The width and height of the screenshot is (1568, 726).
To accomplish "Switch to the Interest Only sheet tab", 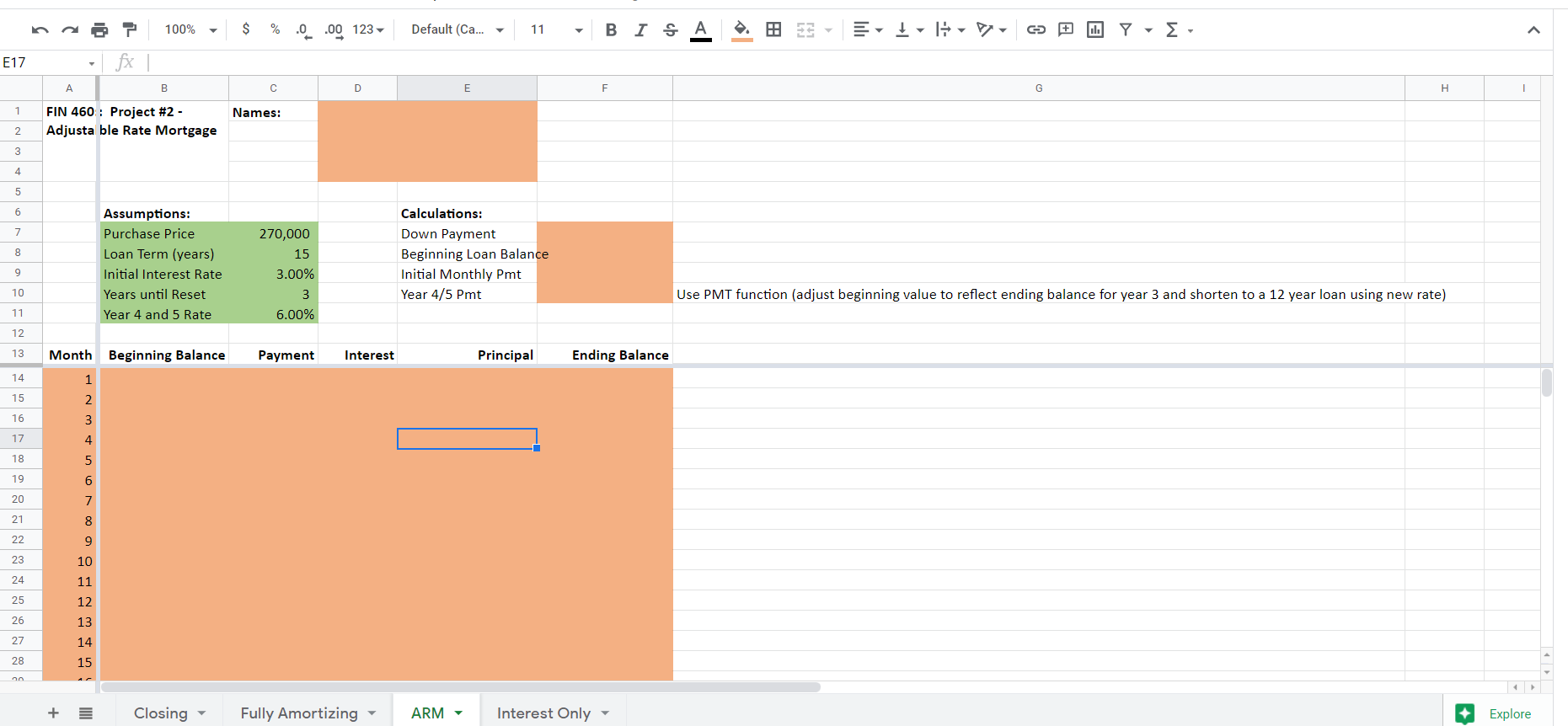I will 543,713.
